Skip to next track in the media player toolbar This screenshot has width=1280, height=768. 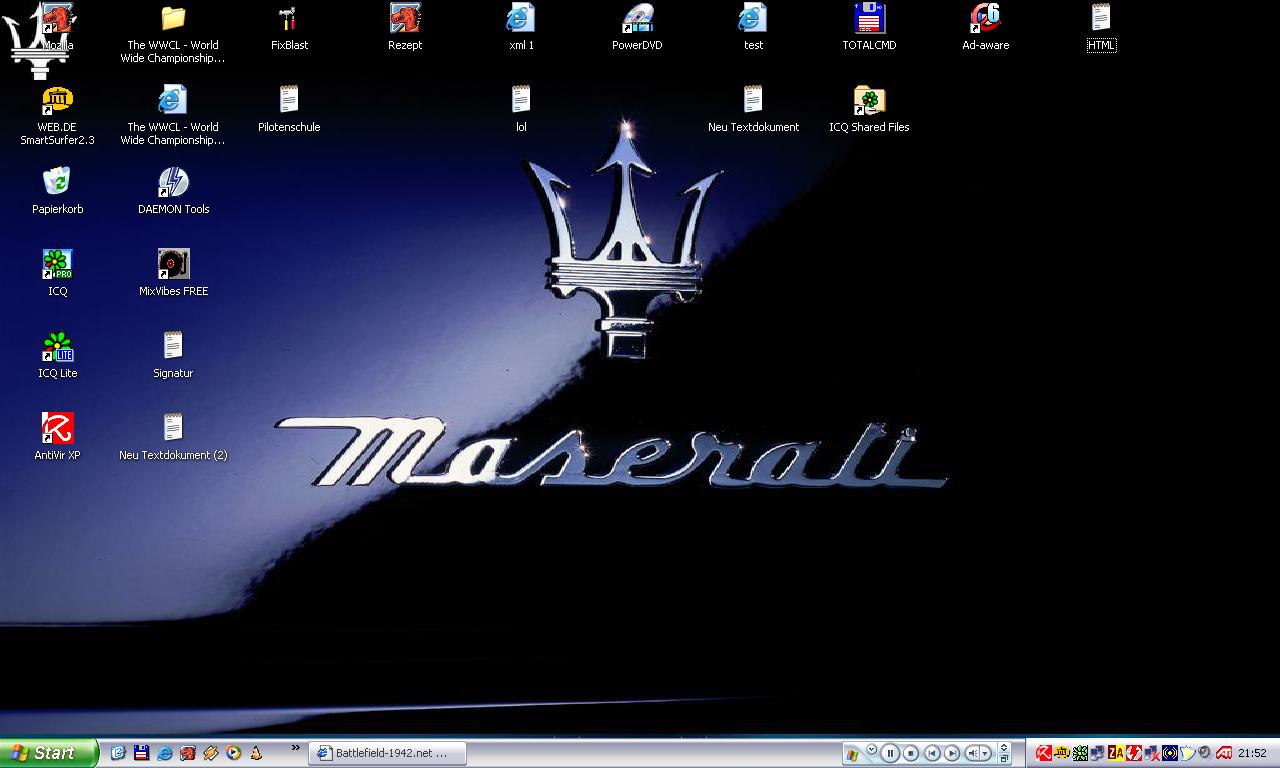pos(952,753)
